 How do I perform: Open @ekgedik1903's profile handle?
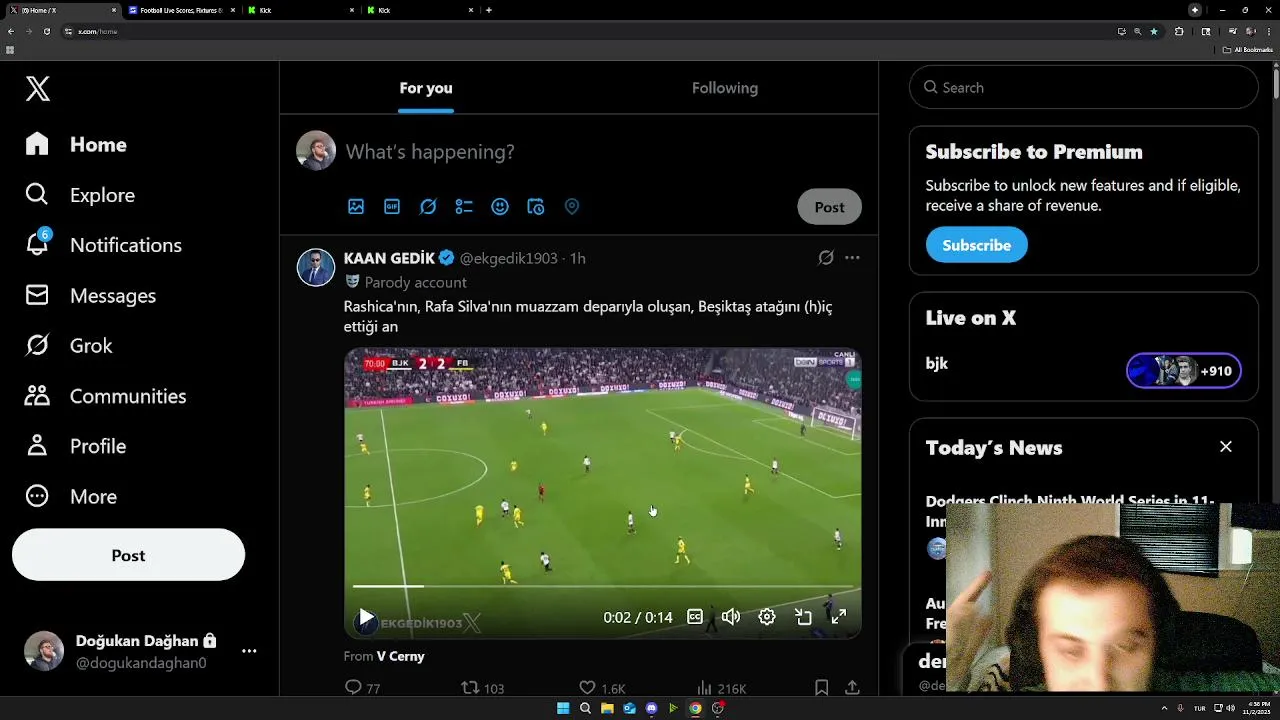click(508, 258)
